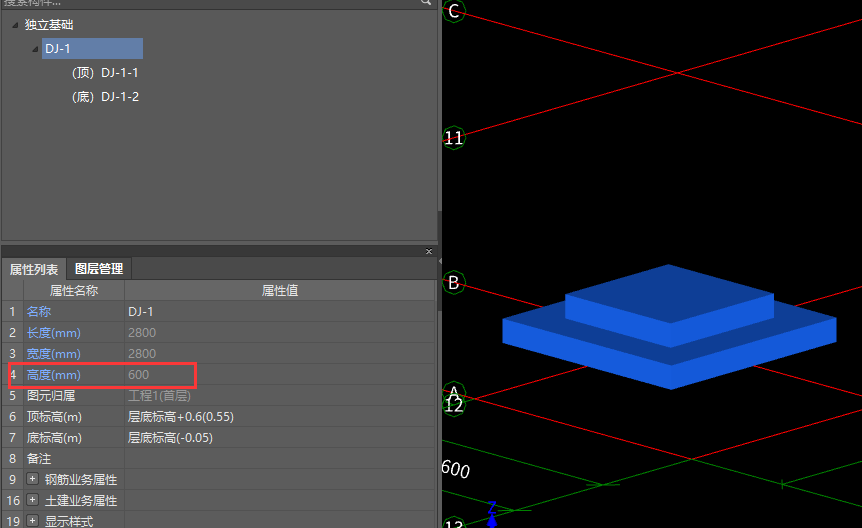Edit 底标高 value 层底标高(-0.05)

click(280, 437)
